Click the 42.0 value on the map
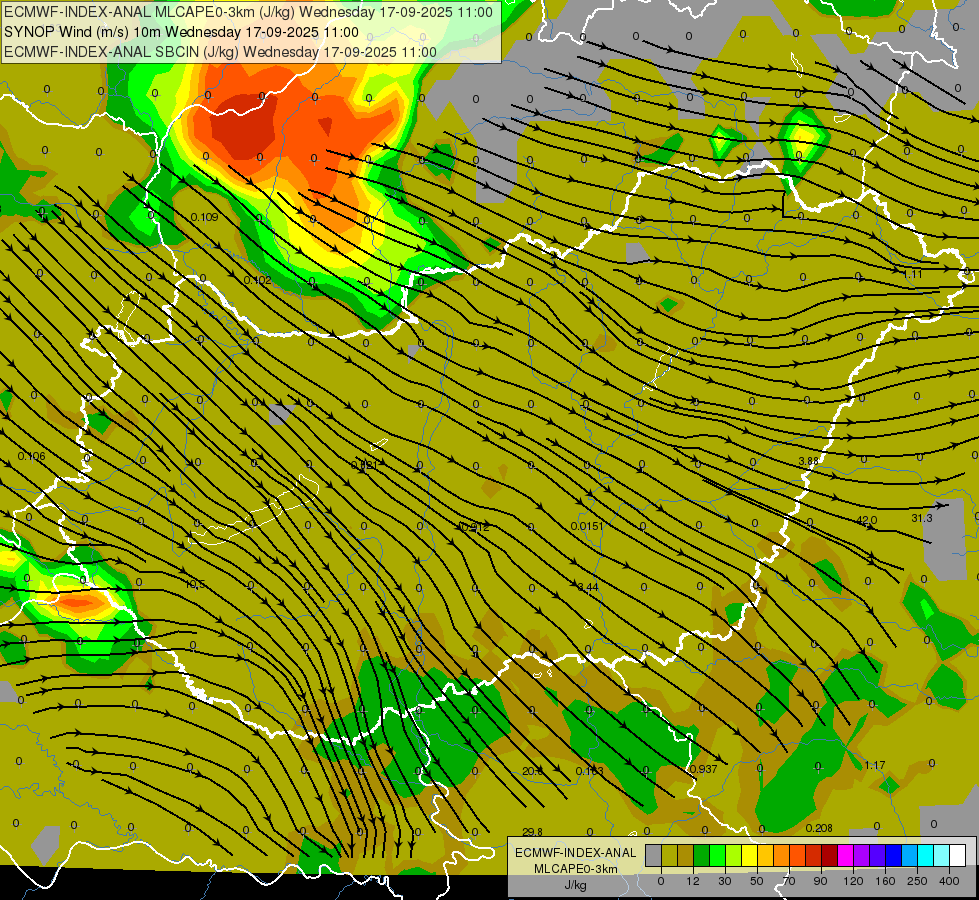The height and width of the screenshot is (900, 979). pos(867,520)
